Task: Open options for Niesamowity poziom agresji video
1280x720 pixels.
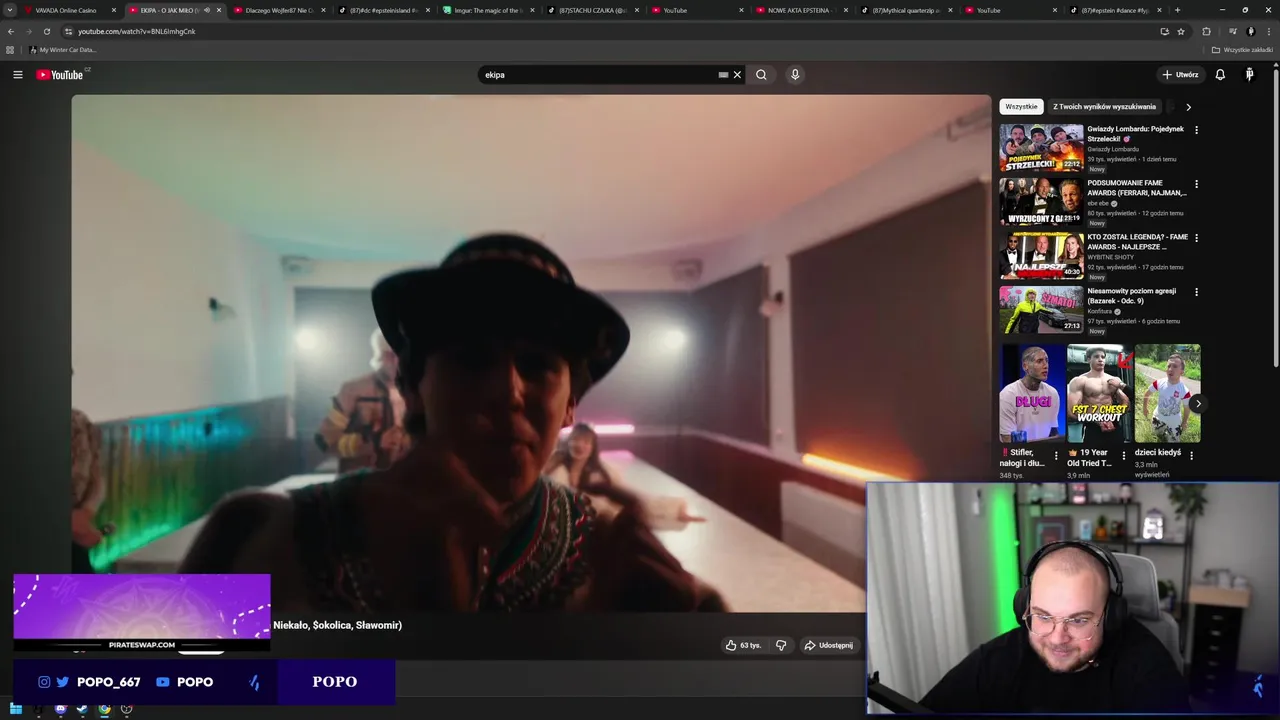Action: [1196, 292]
